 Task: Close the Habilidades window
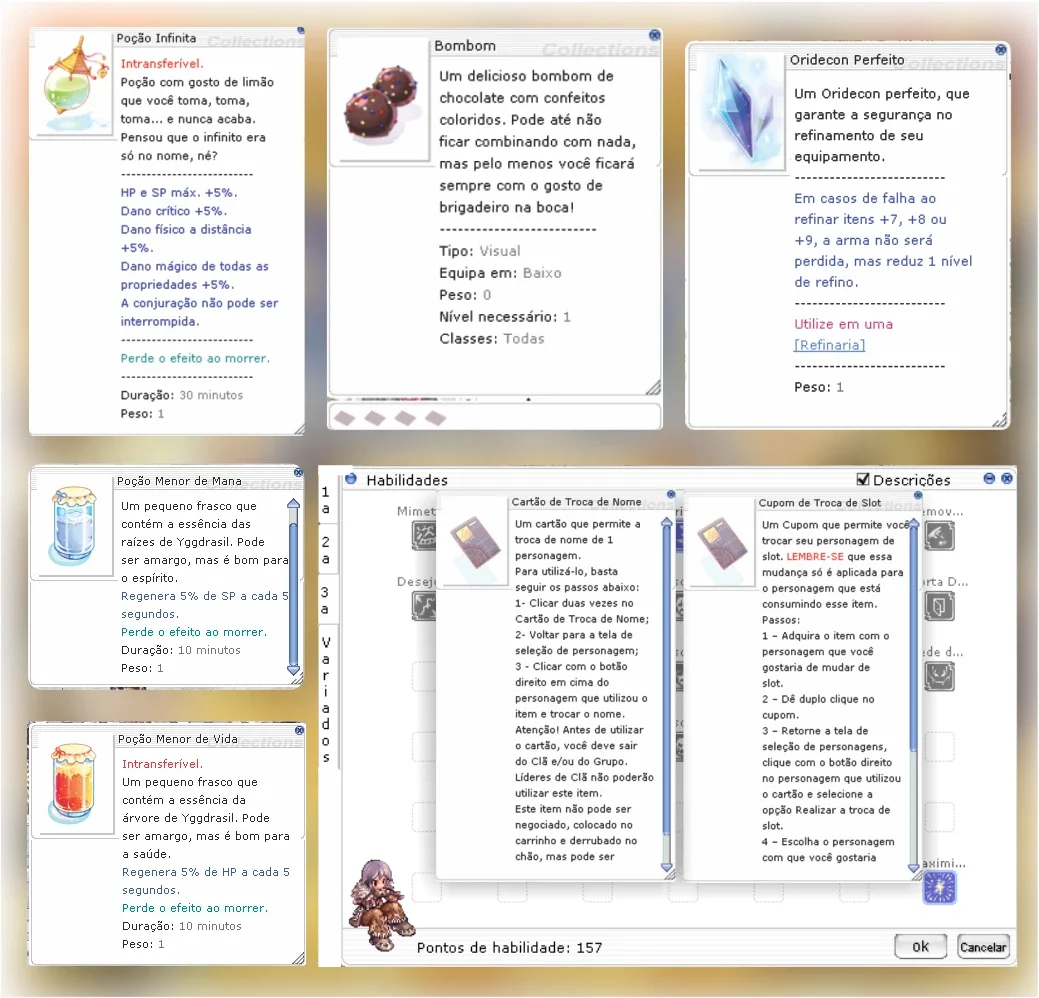click(x=1007, y=478)
